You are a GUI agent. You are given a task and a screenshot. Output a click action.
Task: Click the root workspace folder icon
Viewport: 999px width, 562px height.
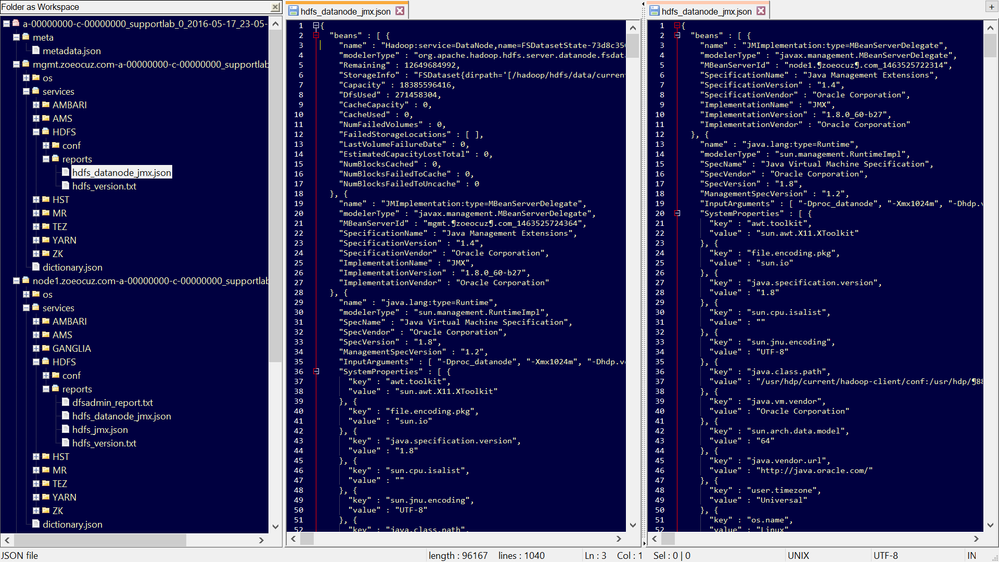click(16, 24)
